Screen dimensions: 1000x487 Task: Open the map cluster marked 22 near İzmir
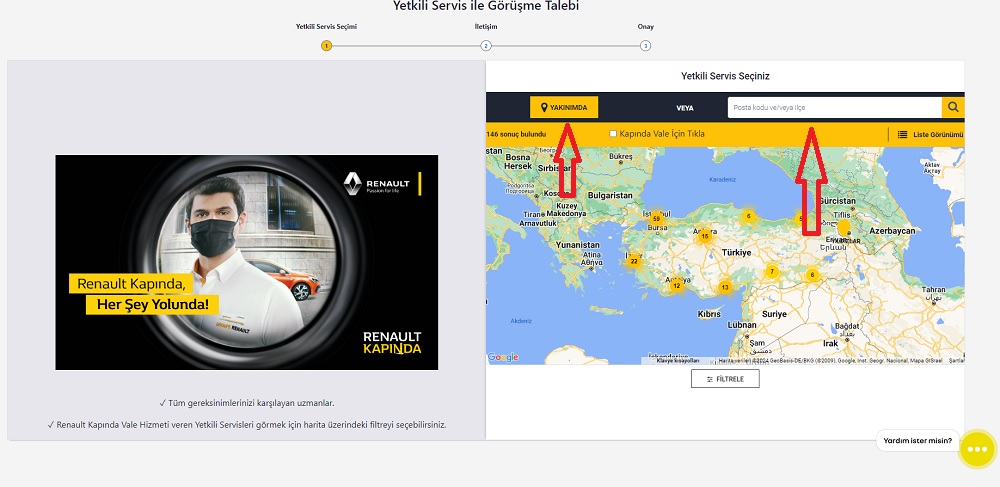(634, 261)
